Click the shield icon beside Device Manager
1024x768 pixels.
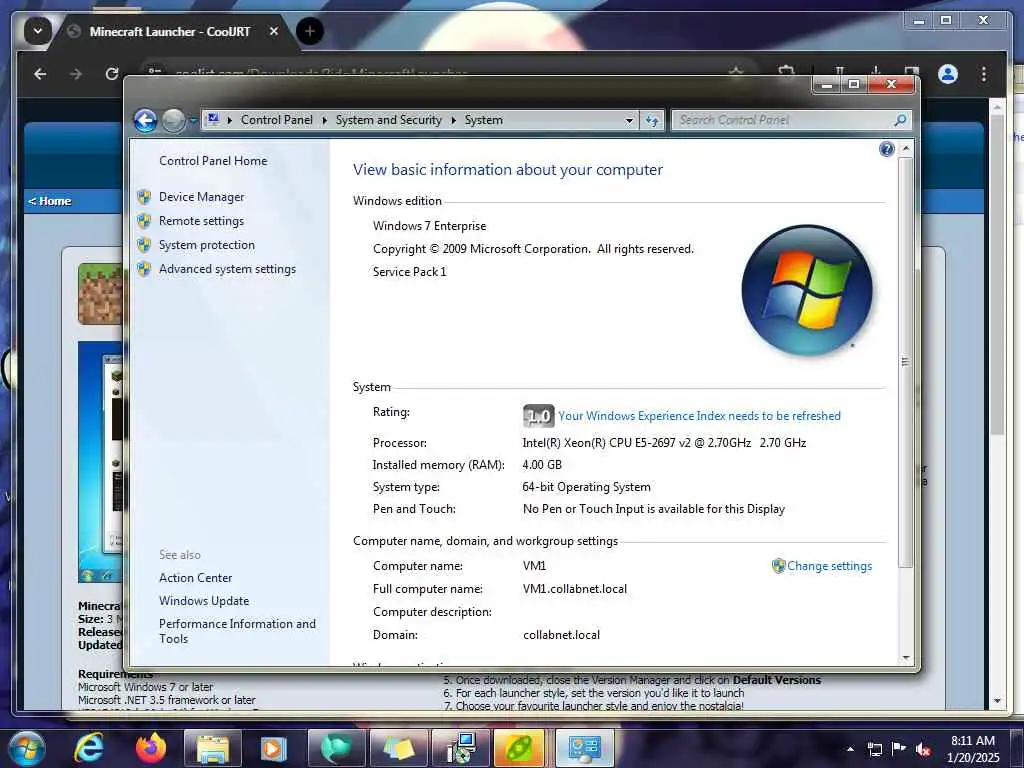pos(144,197)
